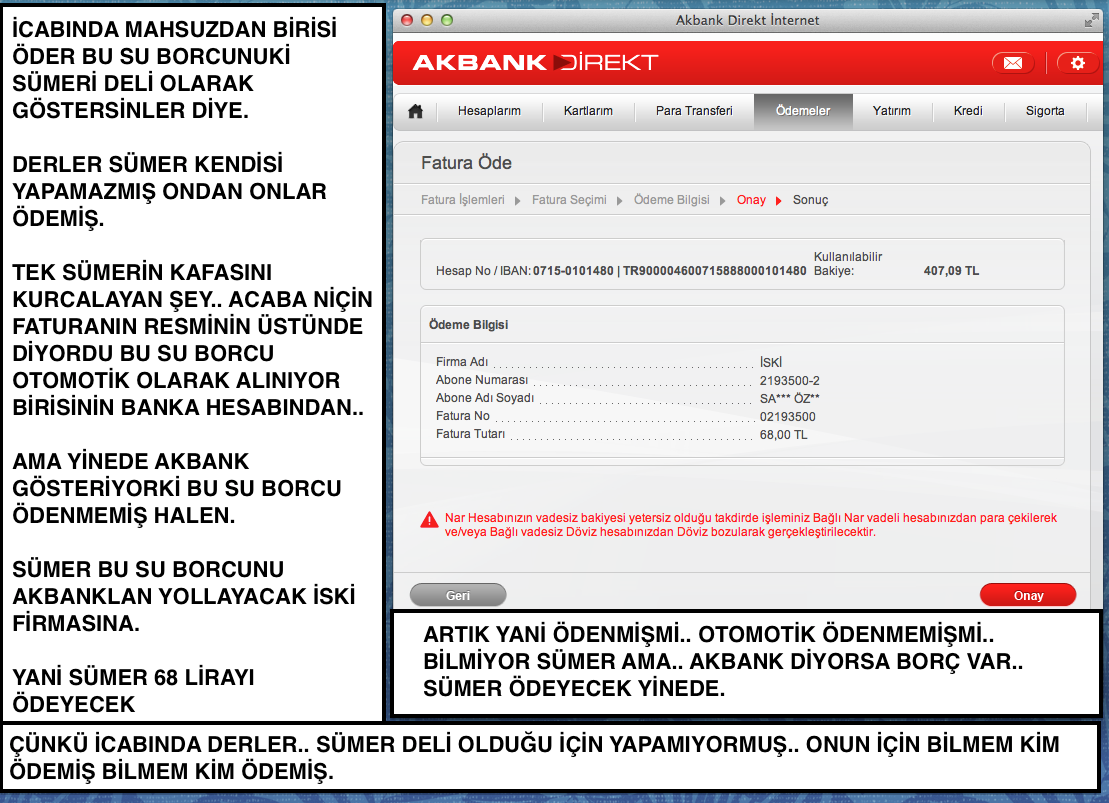Viewport: 1109px width, 803px height.
Task: Confirm payment with the Onay button
Action: pyautogui.click(x=1028, y=595)
